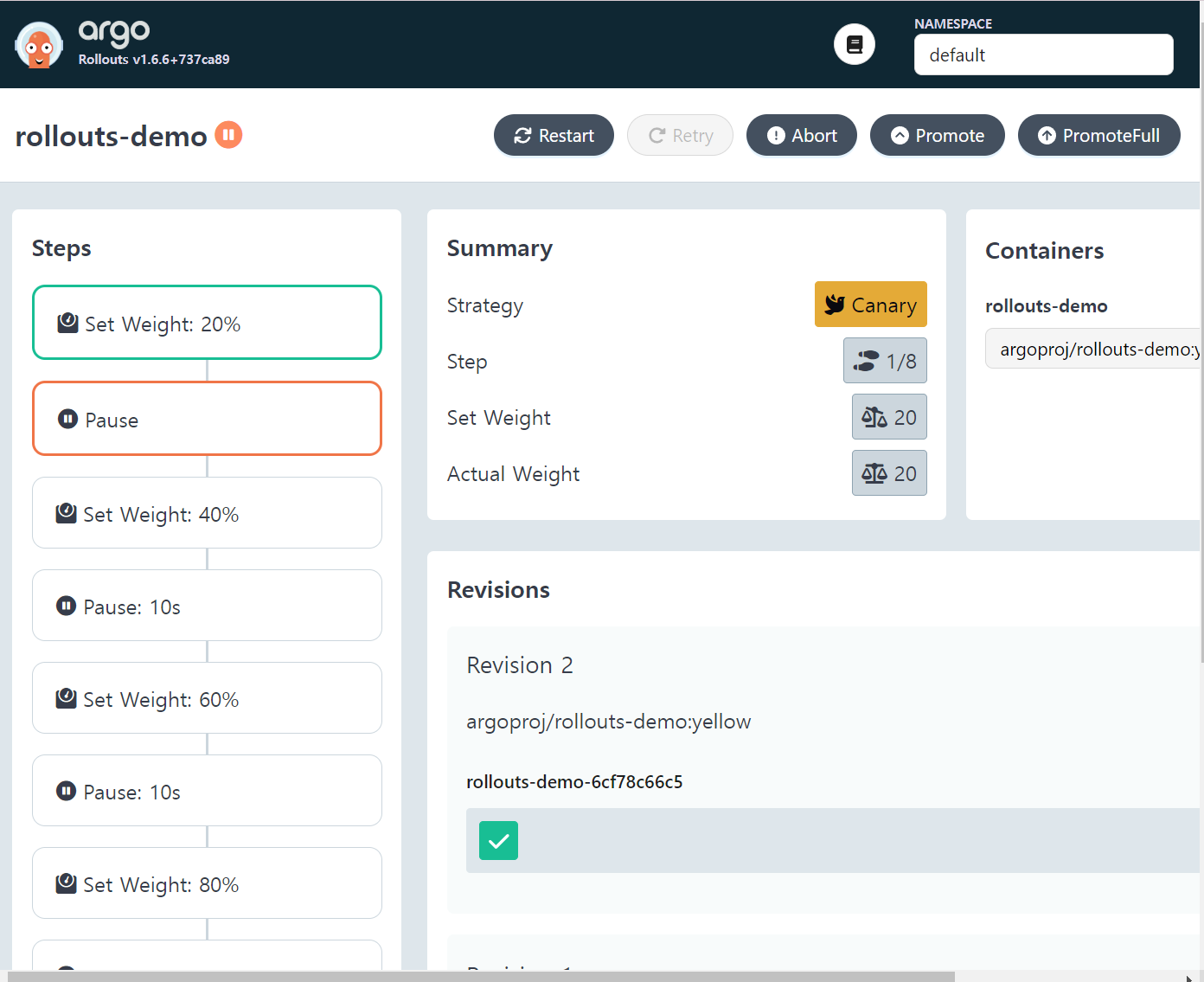
Task: Click the scale icon on Set Weight: 40%
Action: [66, 513]
